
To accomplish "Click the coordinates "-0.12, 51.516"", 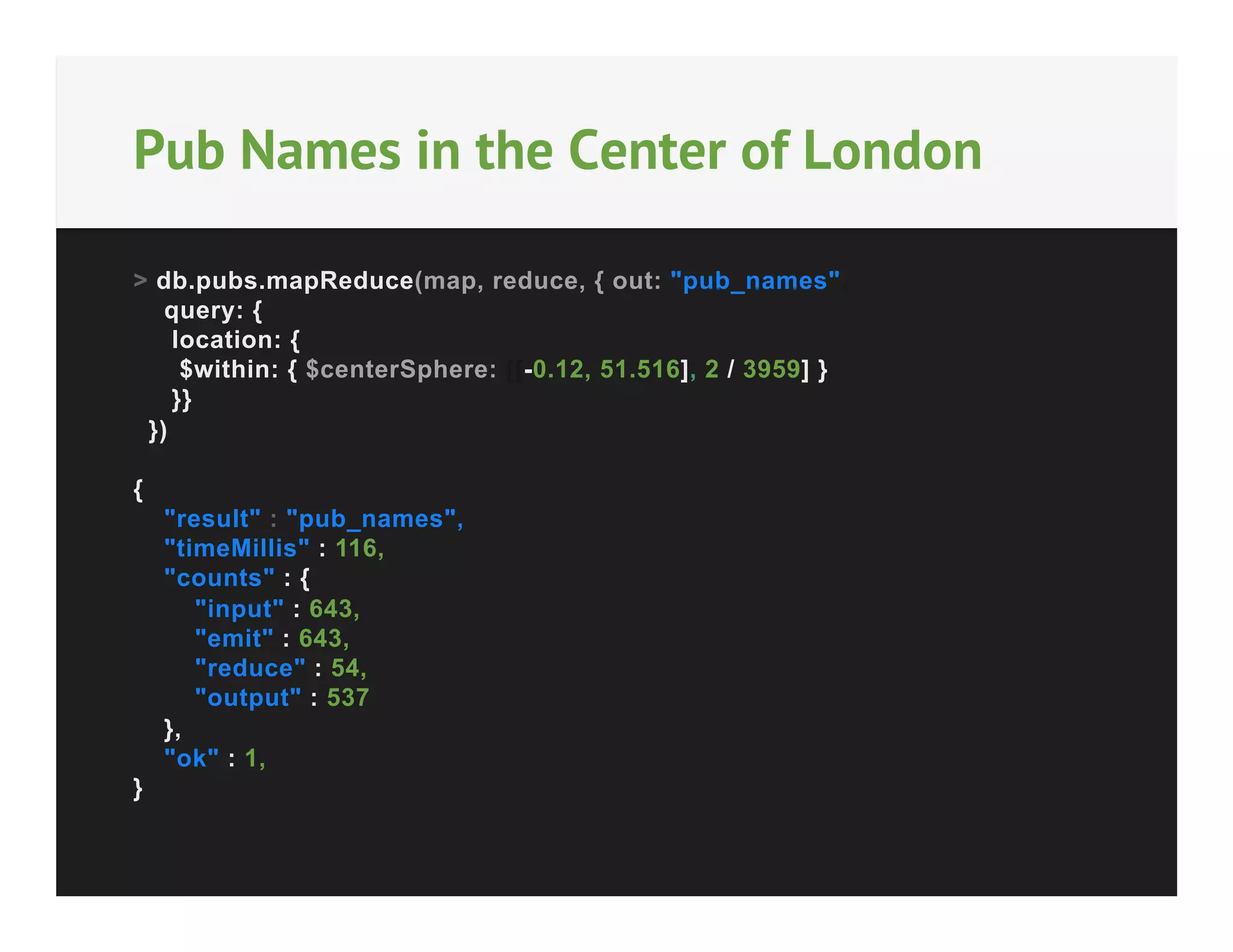I will coord(602,369).
